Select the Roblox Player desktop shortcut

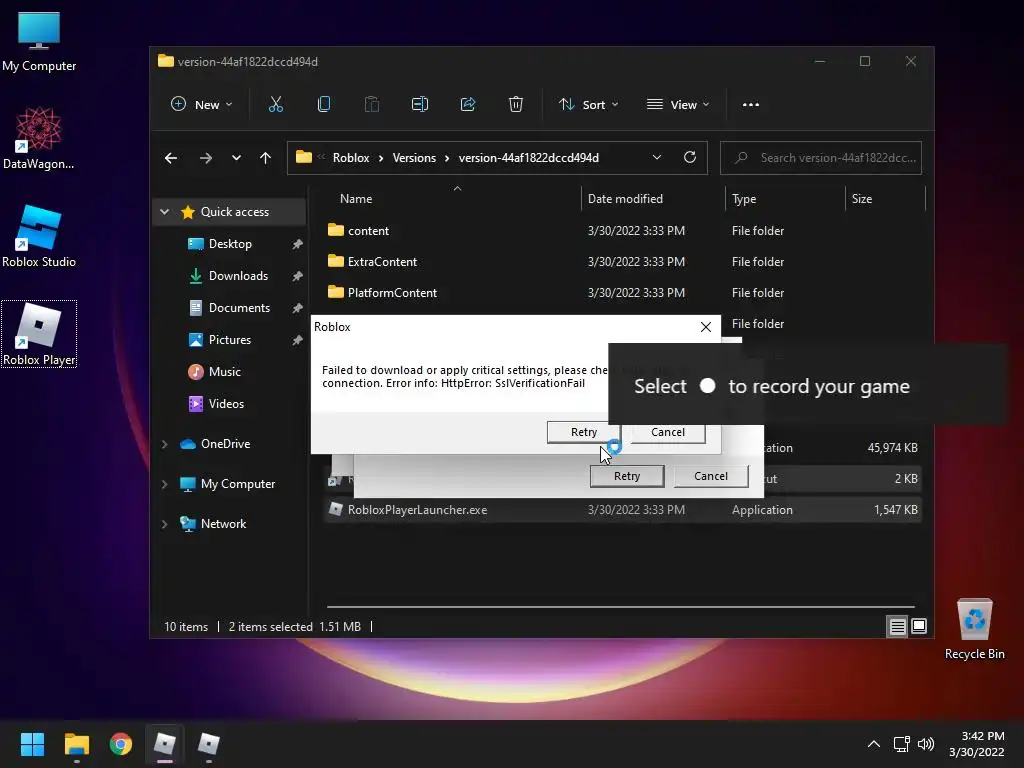pyautogui.click(x=39, y=334)
